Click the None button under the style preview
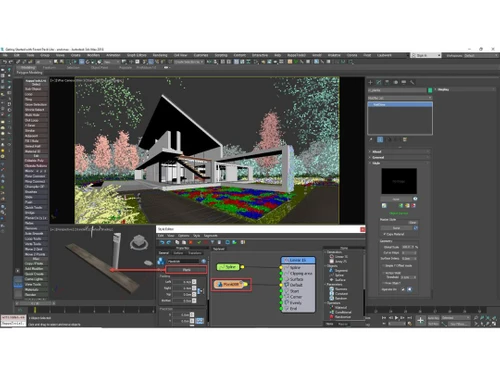 [396, 199]
